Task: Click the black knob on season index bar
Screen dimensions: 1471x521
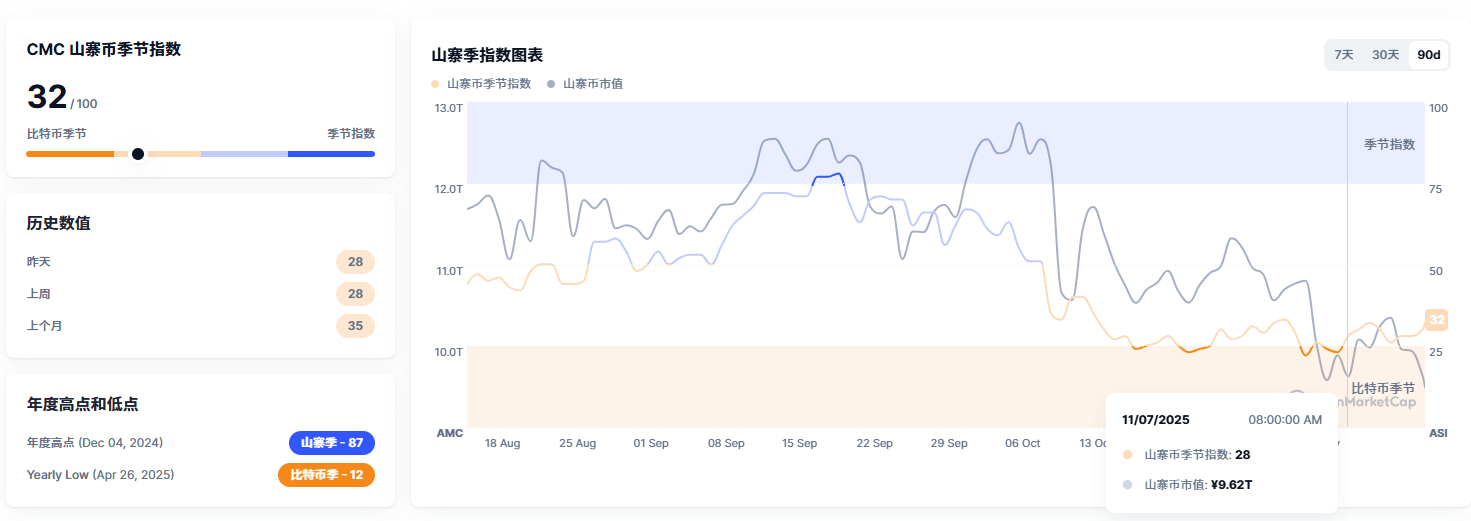Action: coord(138,154)
